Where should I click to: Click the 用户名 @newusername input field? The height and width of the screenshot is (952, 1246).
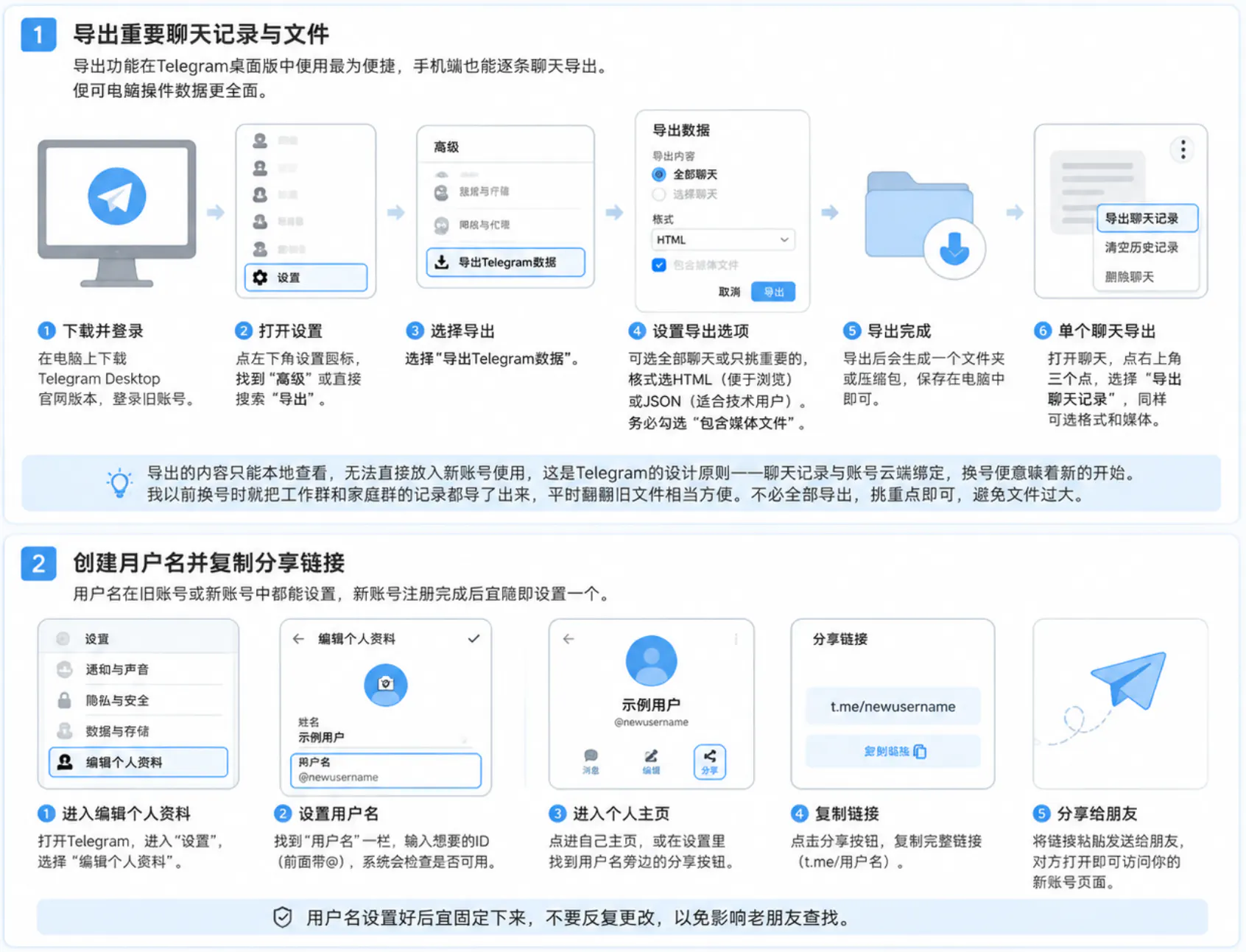click(386, 770)
